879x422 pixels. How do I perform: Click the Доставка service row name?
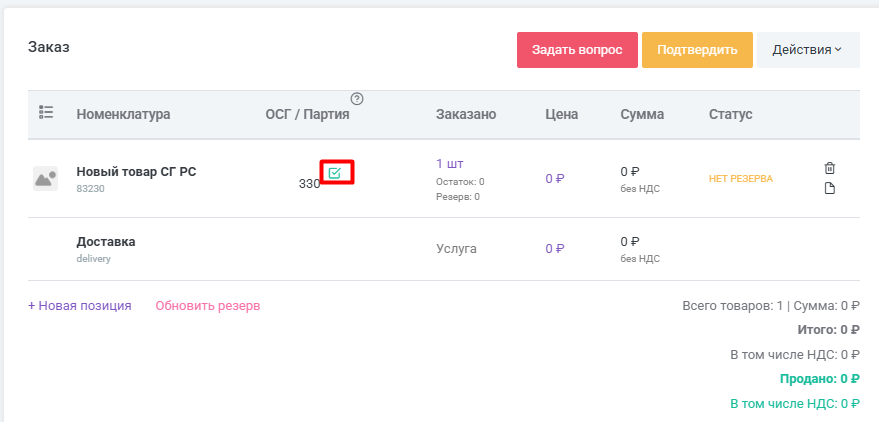pyautogui.click(x=106, y=241)
